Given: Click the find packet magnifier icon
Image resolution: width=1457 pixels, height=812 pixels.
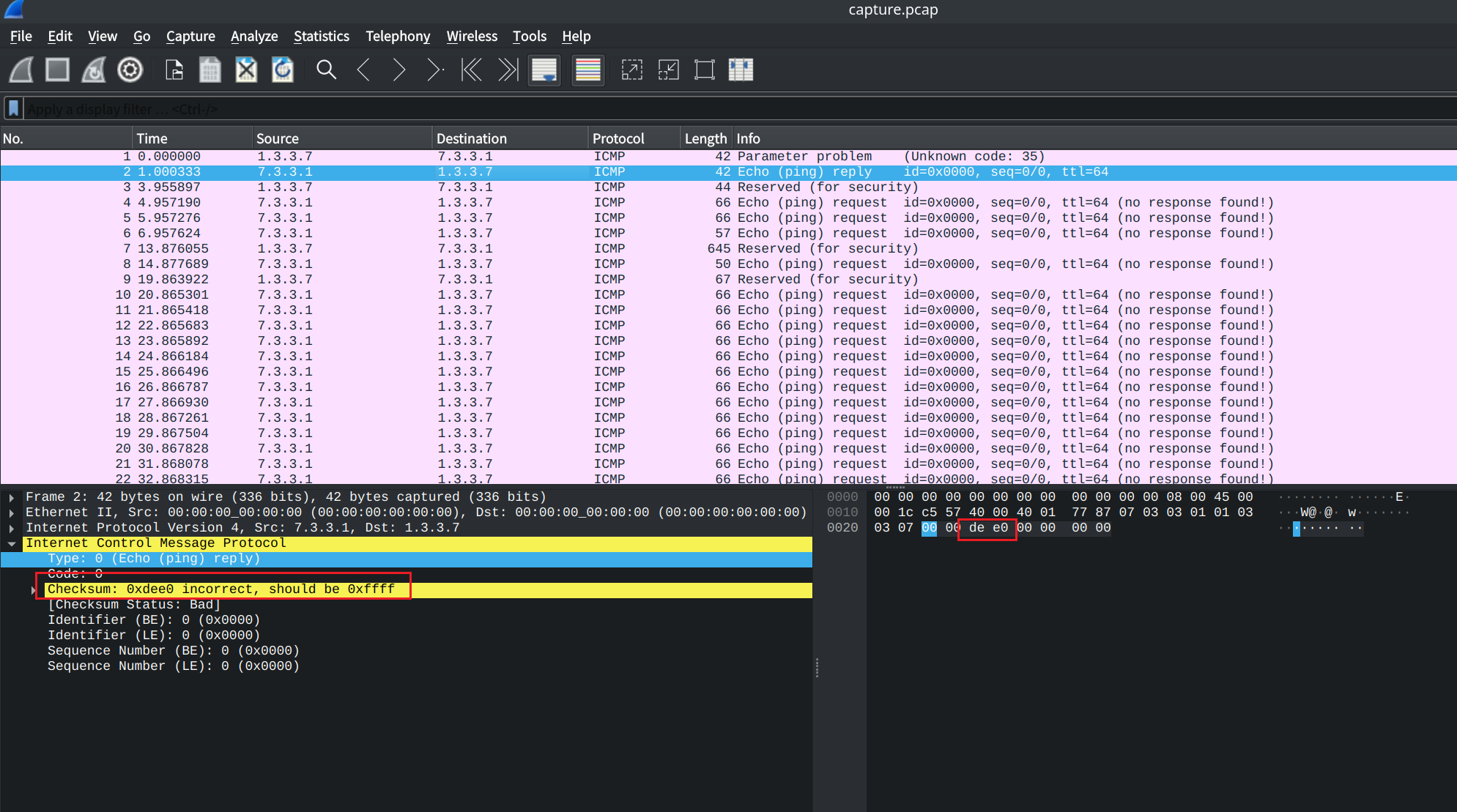Looking at the screenshot, I should [326, 70].
